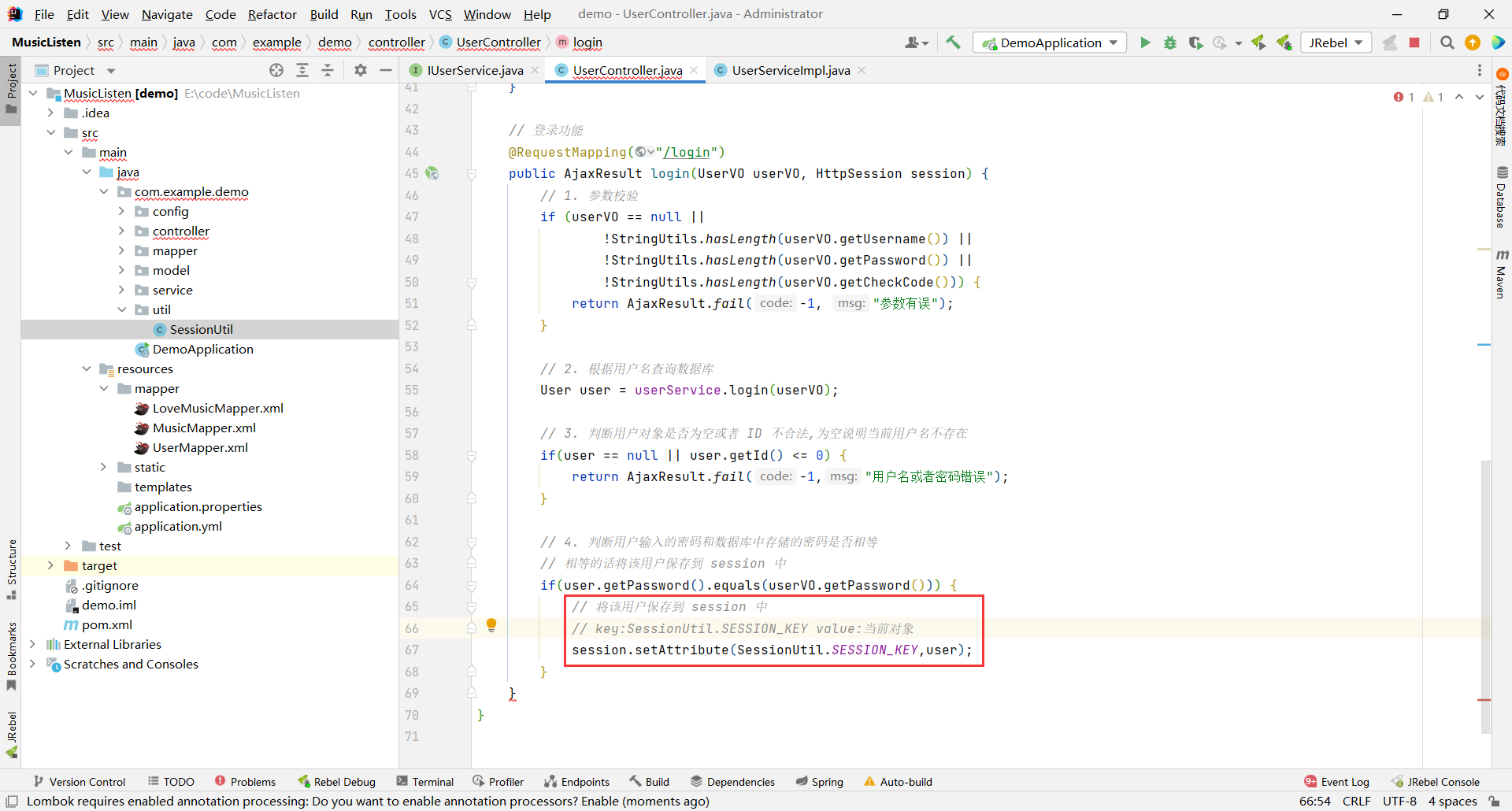Click the yellow intention lightbulb on line 66
Screen dimensions: 1512x811
point(491,625)
